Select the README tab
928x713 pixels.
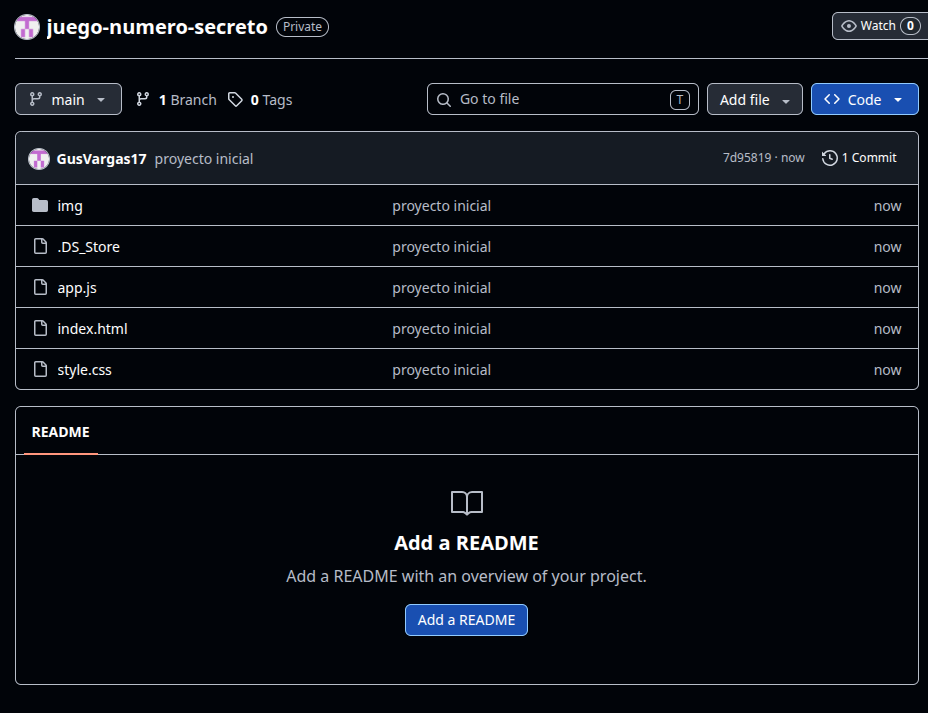tap(60, 433)
